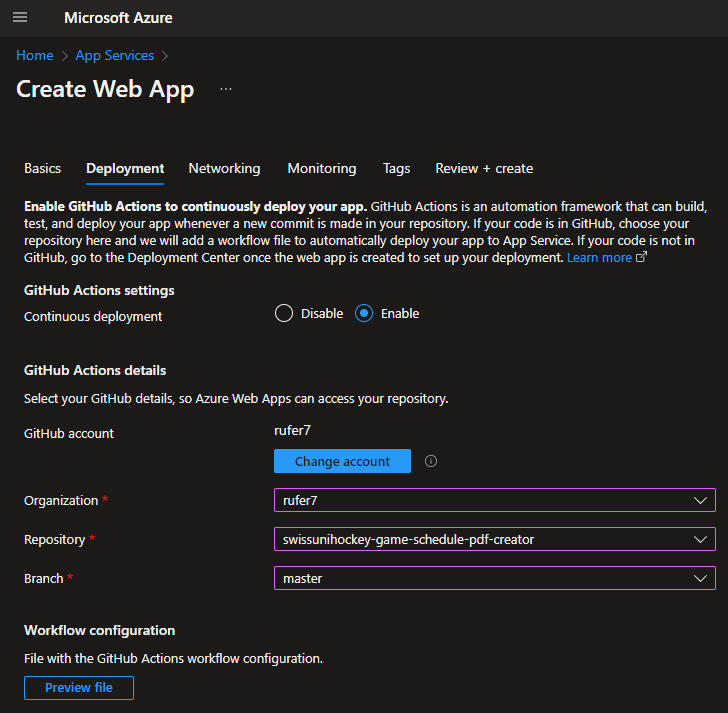The width and height of the screenshot is (728, 713).
Task: Expand the Organization dropdown
Action: coord(494,500)
